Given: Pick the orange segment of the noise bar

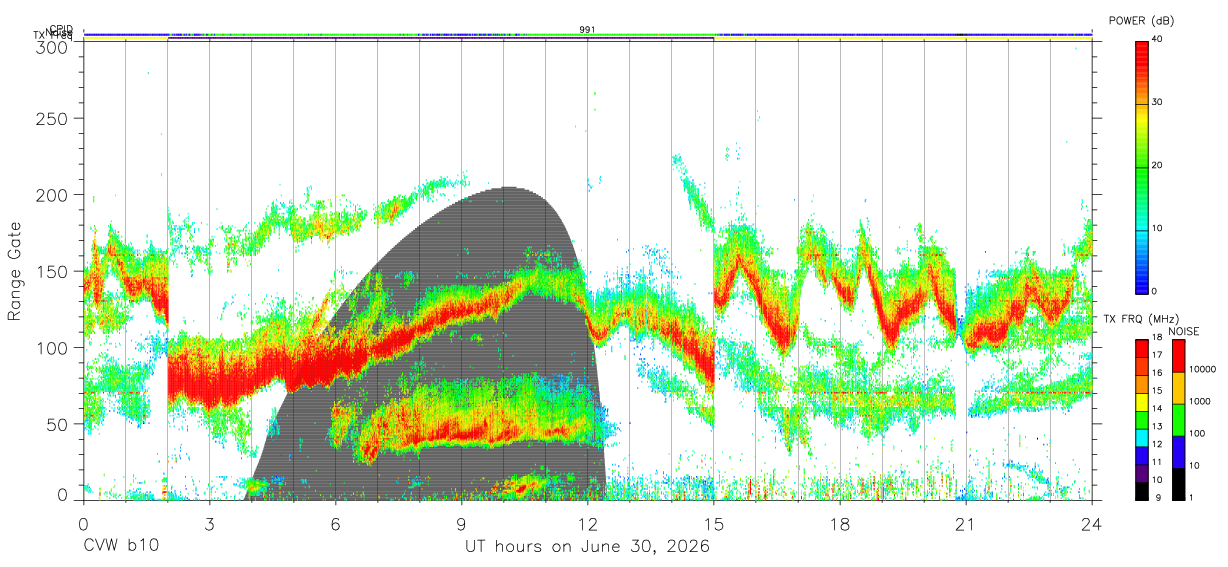Looking at the screenshot, I should [x=1178, y=388].
